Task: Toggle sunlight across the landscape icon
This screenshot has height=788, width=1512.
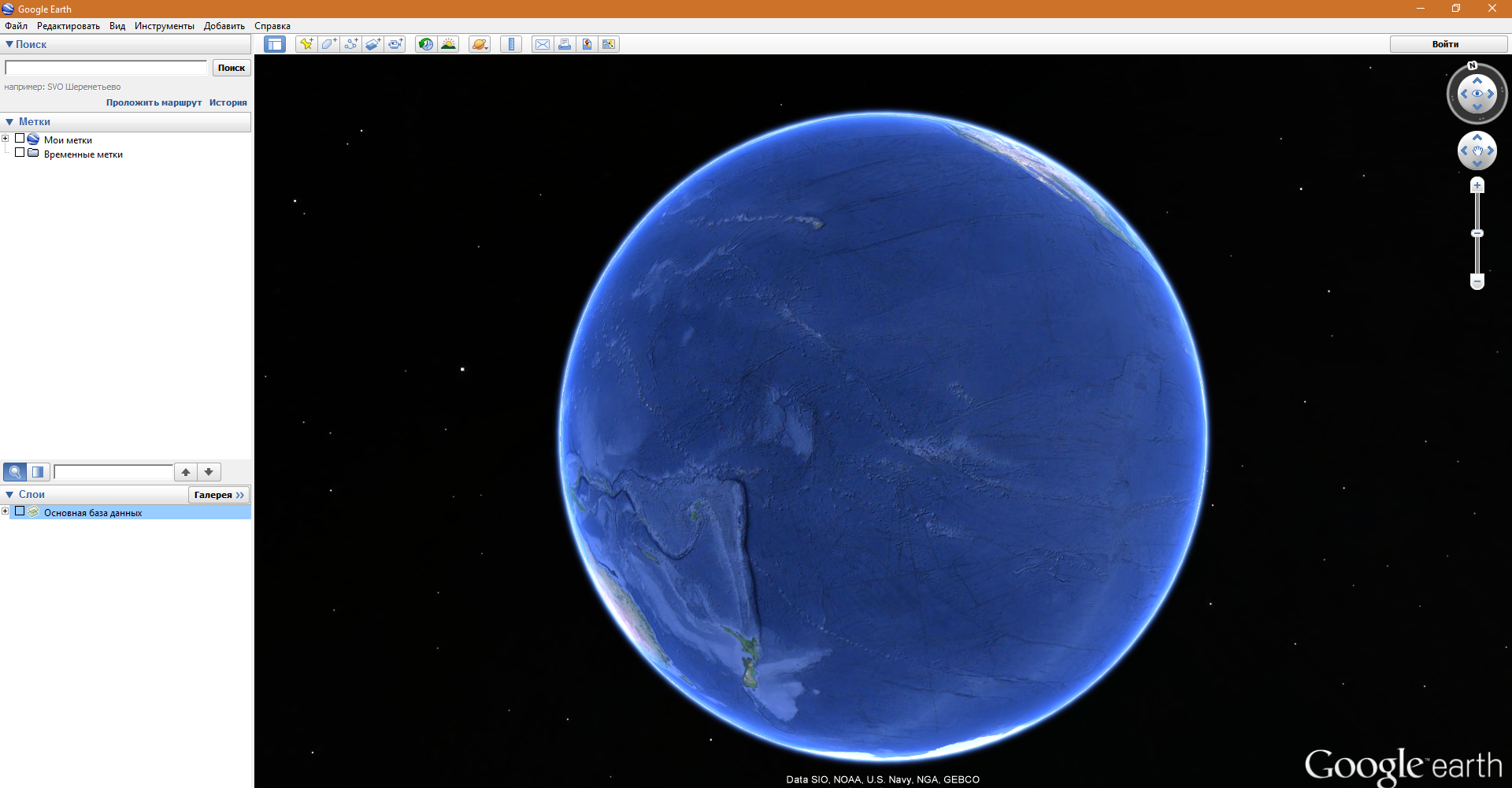Action: pyautogui.click(x=449, y=44)
